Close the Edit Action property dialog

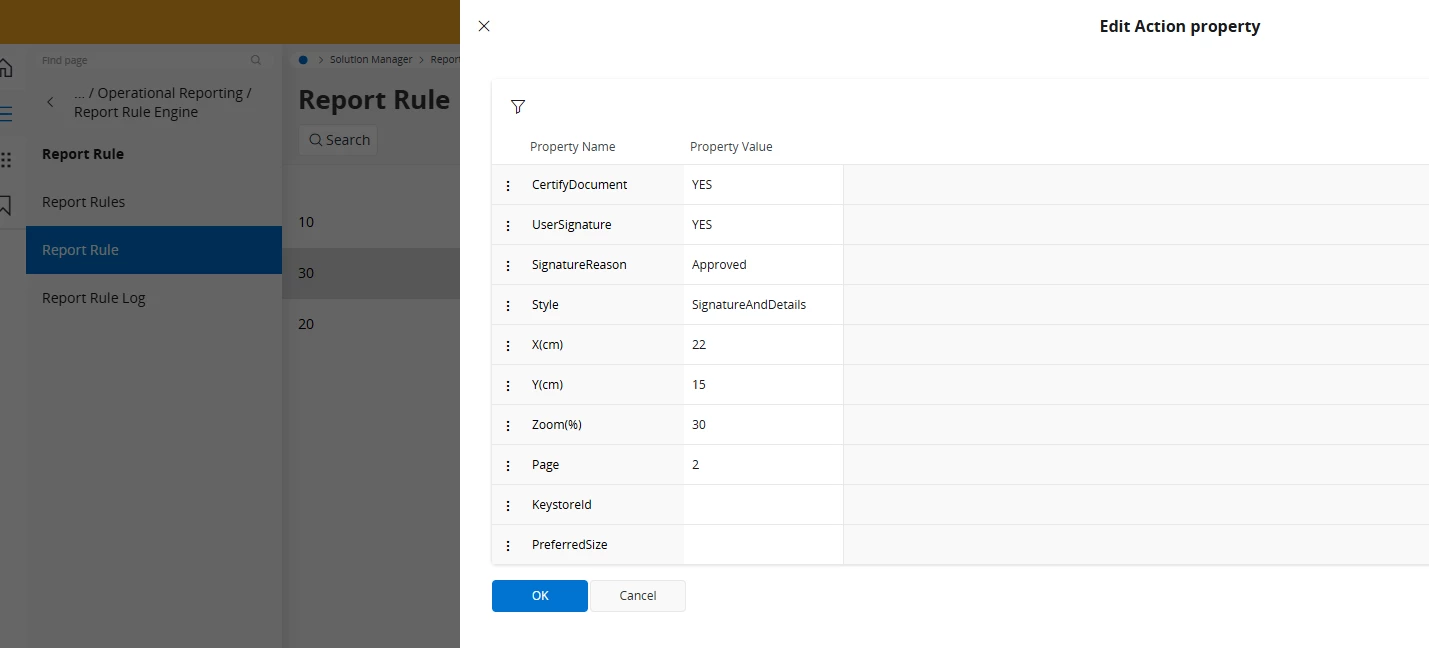coord(484,26)
